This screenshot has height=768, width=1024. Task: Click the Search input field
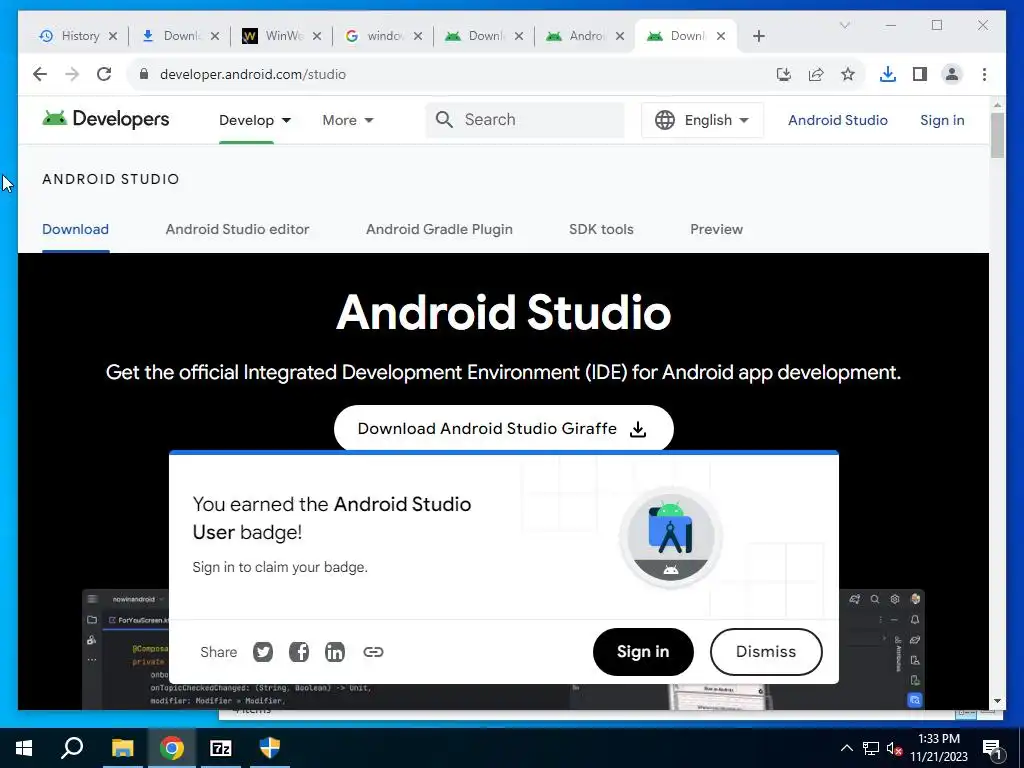tap(524, 120)
